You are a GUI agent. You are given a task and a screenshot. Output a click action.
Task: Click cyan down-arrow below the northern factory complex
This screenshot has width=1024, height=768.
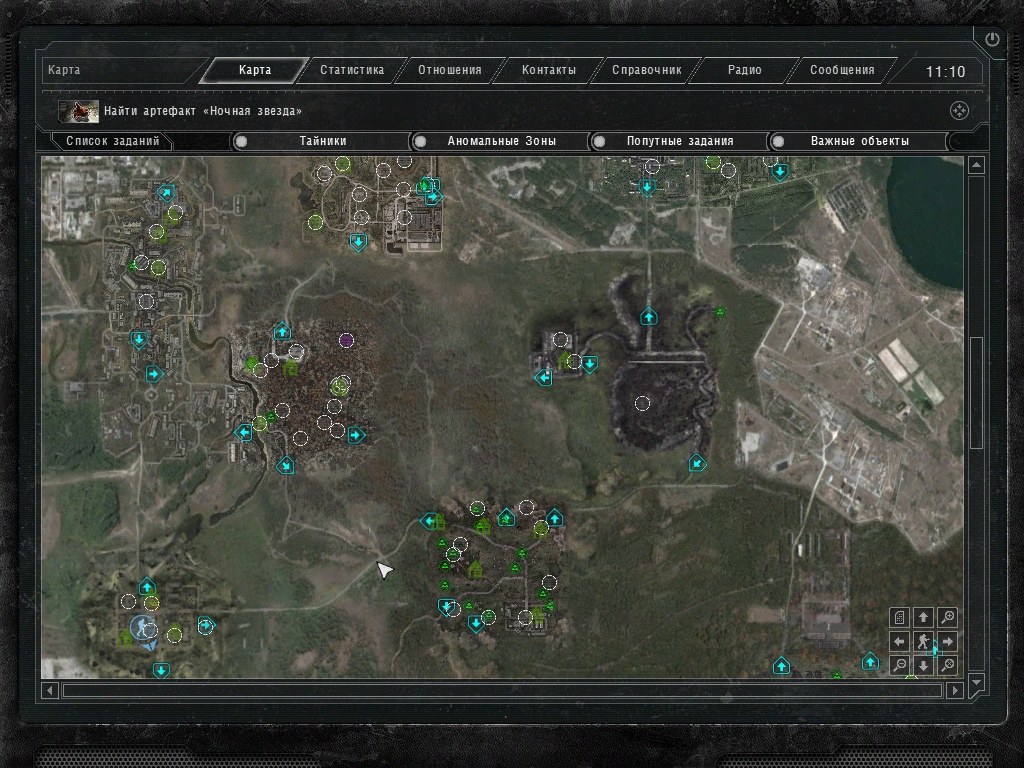point(358,242)
